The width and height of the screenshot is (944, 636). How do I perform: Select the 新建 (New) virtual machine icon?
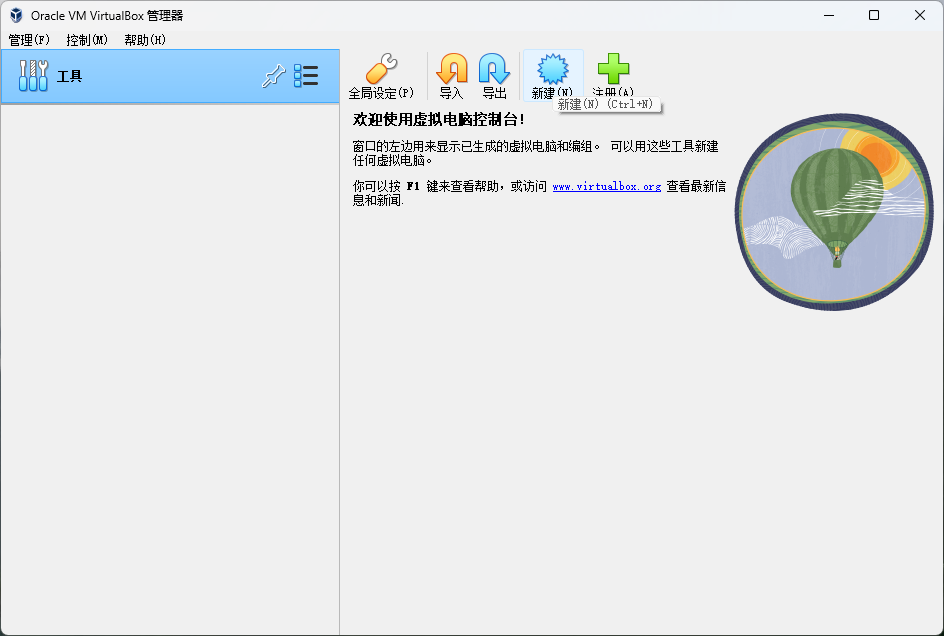[553, 70]
